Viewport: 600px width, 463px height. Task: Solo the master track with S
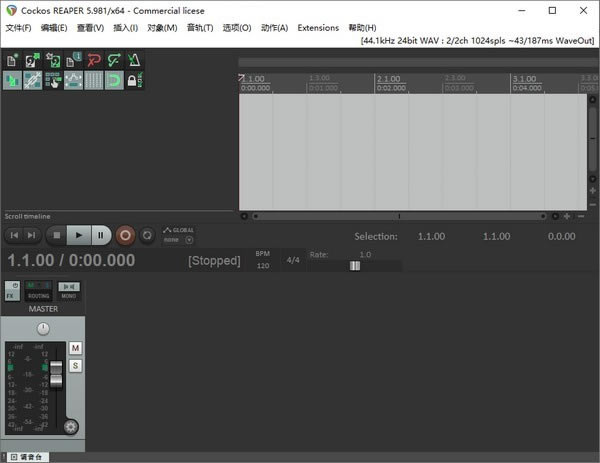click(75, 365)
